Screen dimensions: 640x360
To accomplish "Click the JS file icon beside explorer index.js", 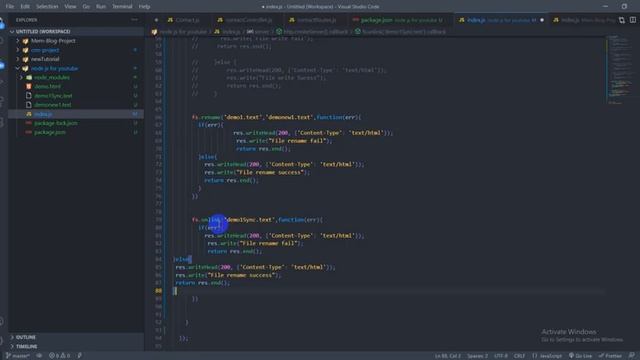I will tap(29, 114).
